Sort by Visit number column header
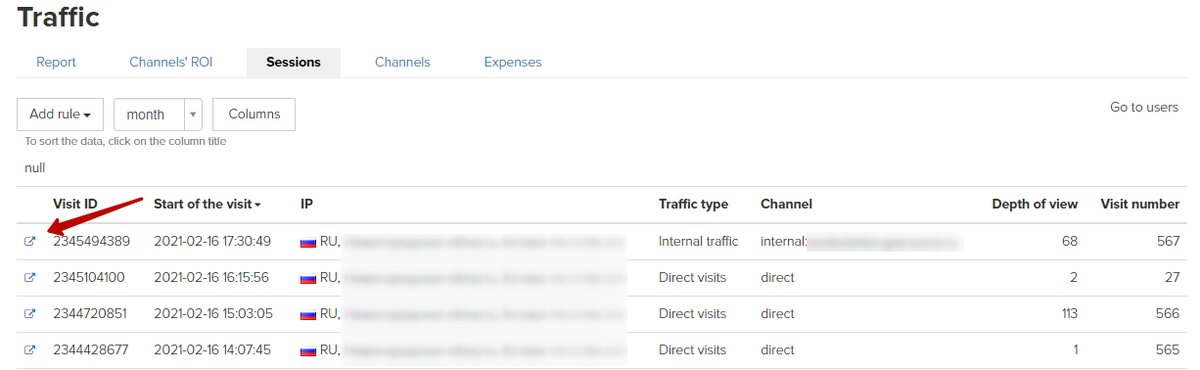The image size is (1200, 370). coord(1140,204)
